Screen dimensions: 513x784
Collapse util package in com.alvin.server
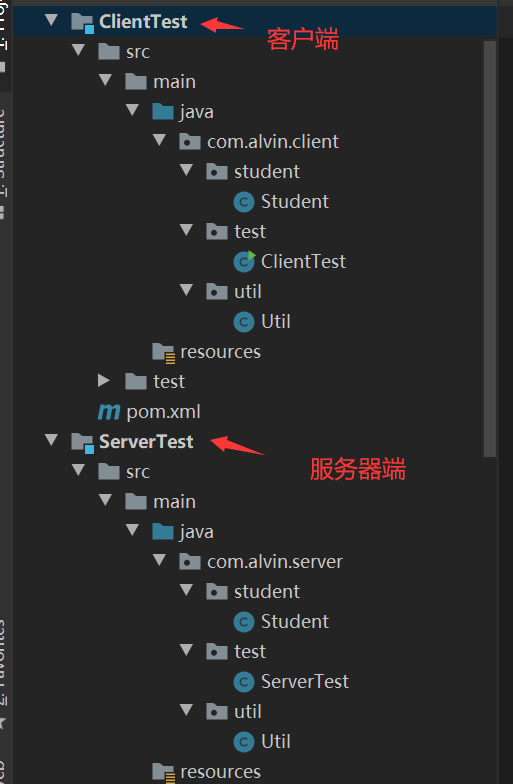(186, 710)
